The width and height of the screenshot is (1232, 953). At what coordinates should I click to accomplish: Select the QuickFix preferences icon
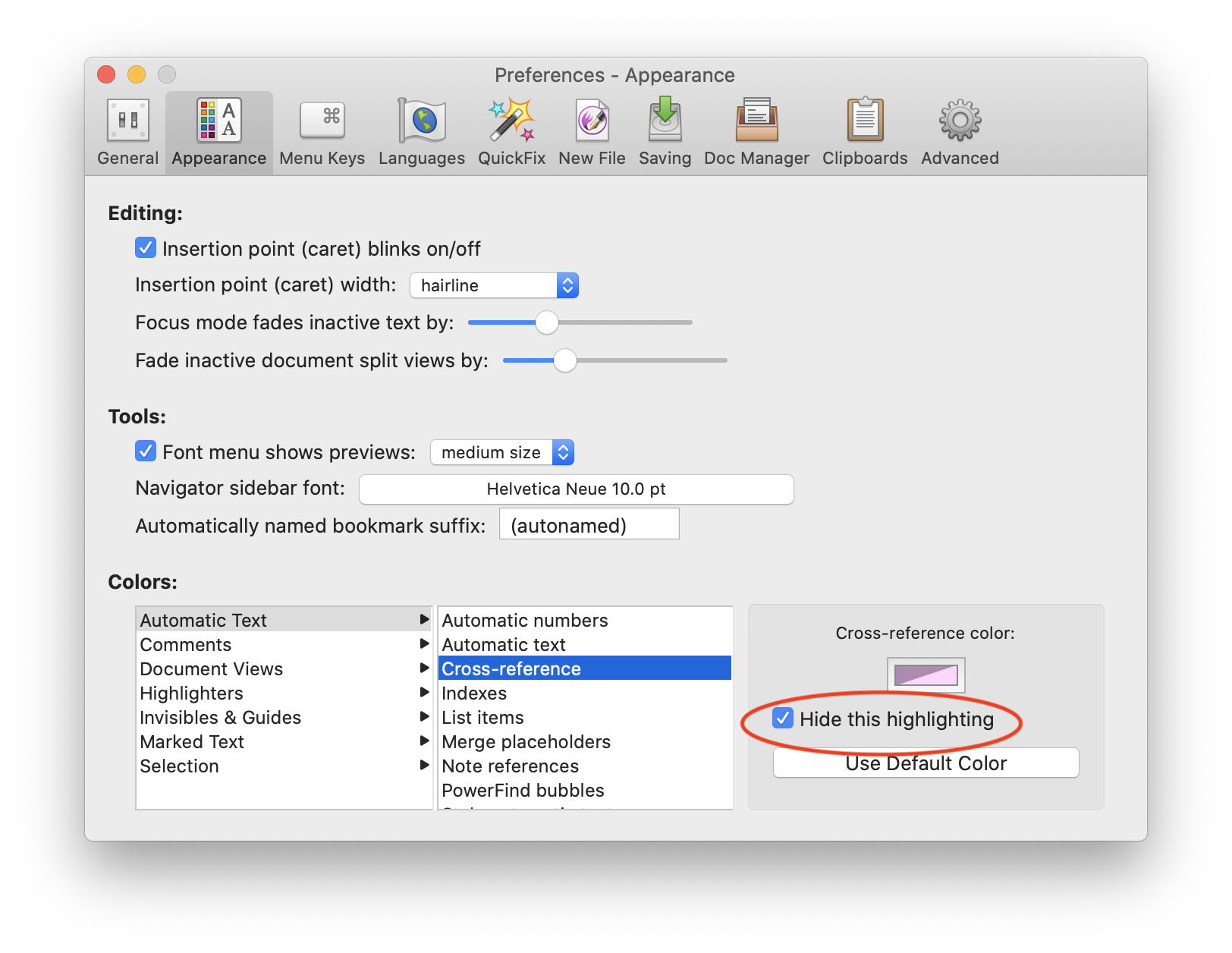511,131
